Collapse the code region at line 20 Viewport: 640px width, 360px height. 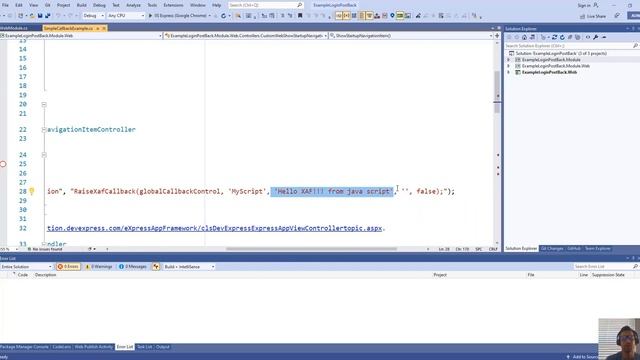point(44,104)
